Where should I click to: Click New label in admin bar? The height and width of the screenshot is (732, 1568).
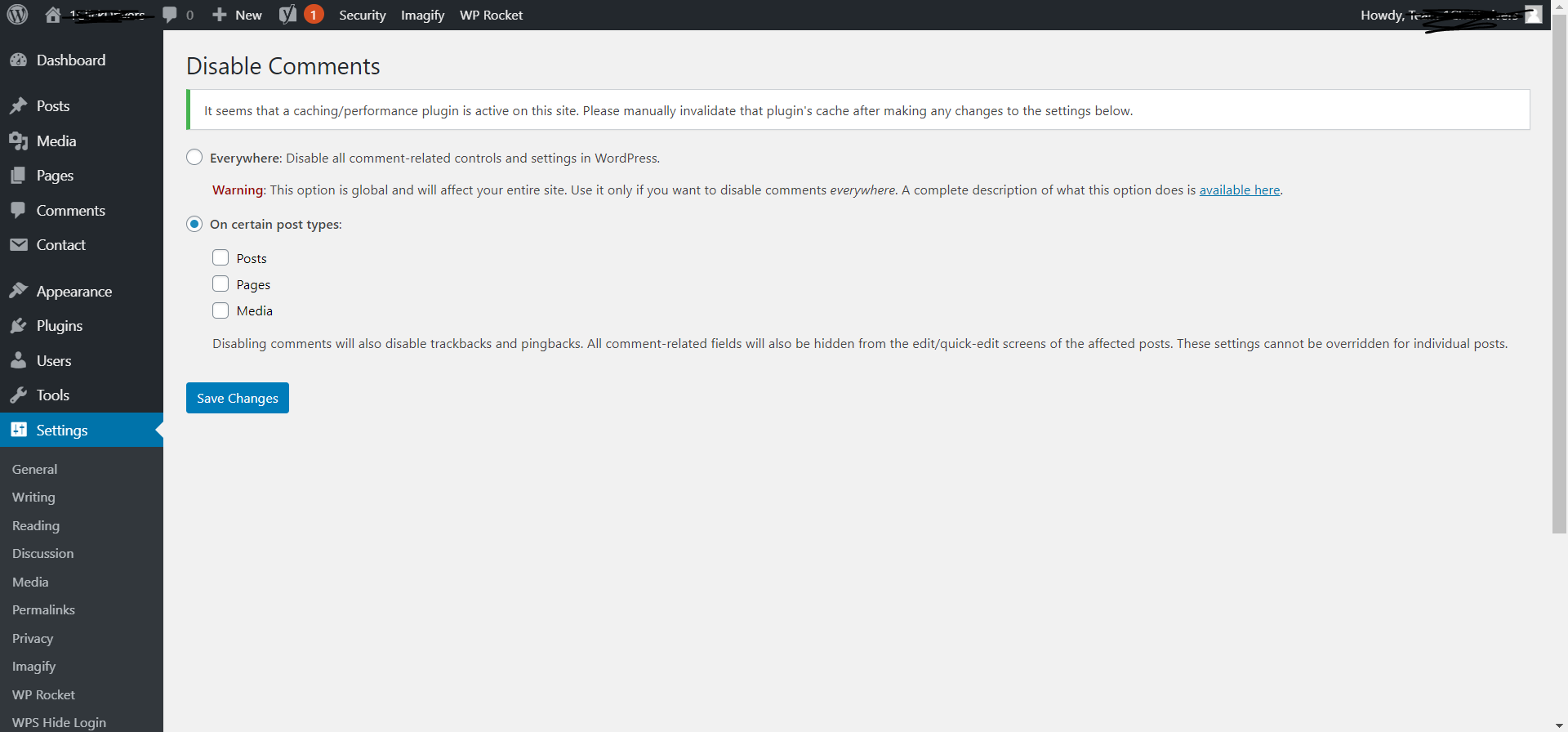(248, 15)
